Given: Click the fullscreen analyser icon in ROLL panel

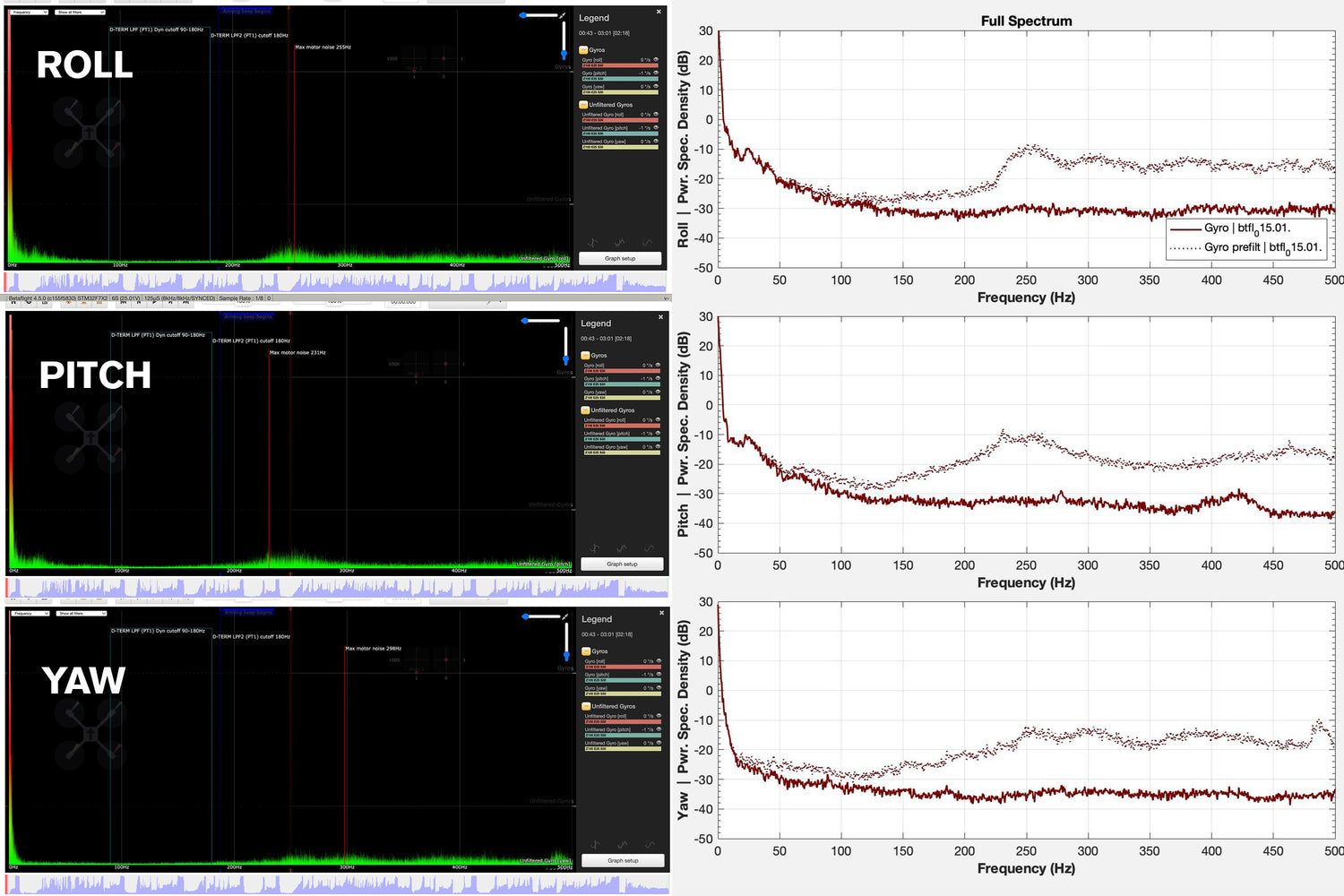Looking at the screenshot, I should coord(563,15).
